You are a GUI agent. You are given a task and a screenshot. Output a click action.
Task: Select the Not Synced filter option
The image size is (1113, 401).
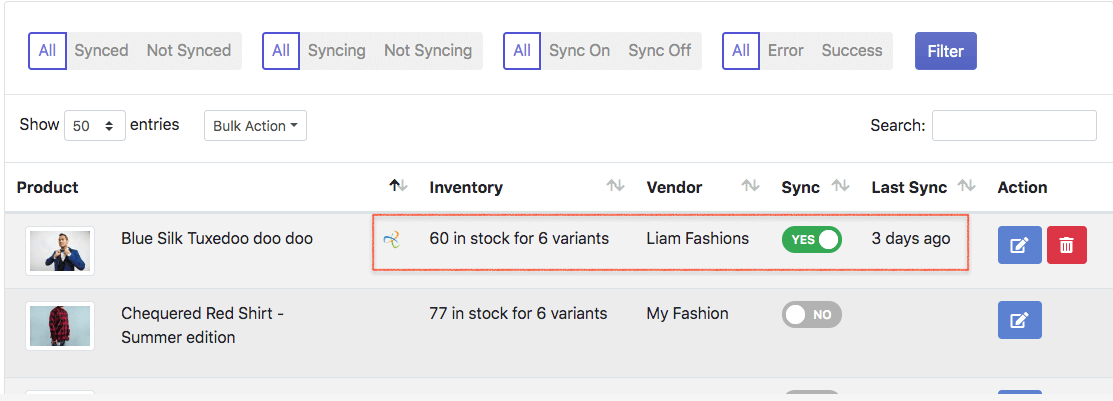coord(189,51)
